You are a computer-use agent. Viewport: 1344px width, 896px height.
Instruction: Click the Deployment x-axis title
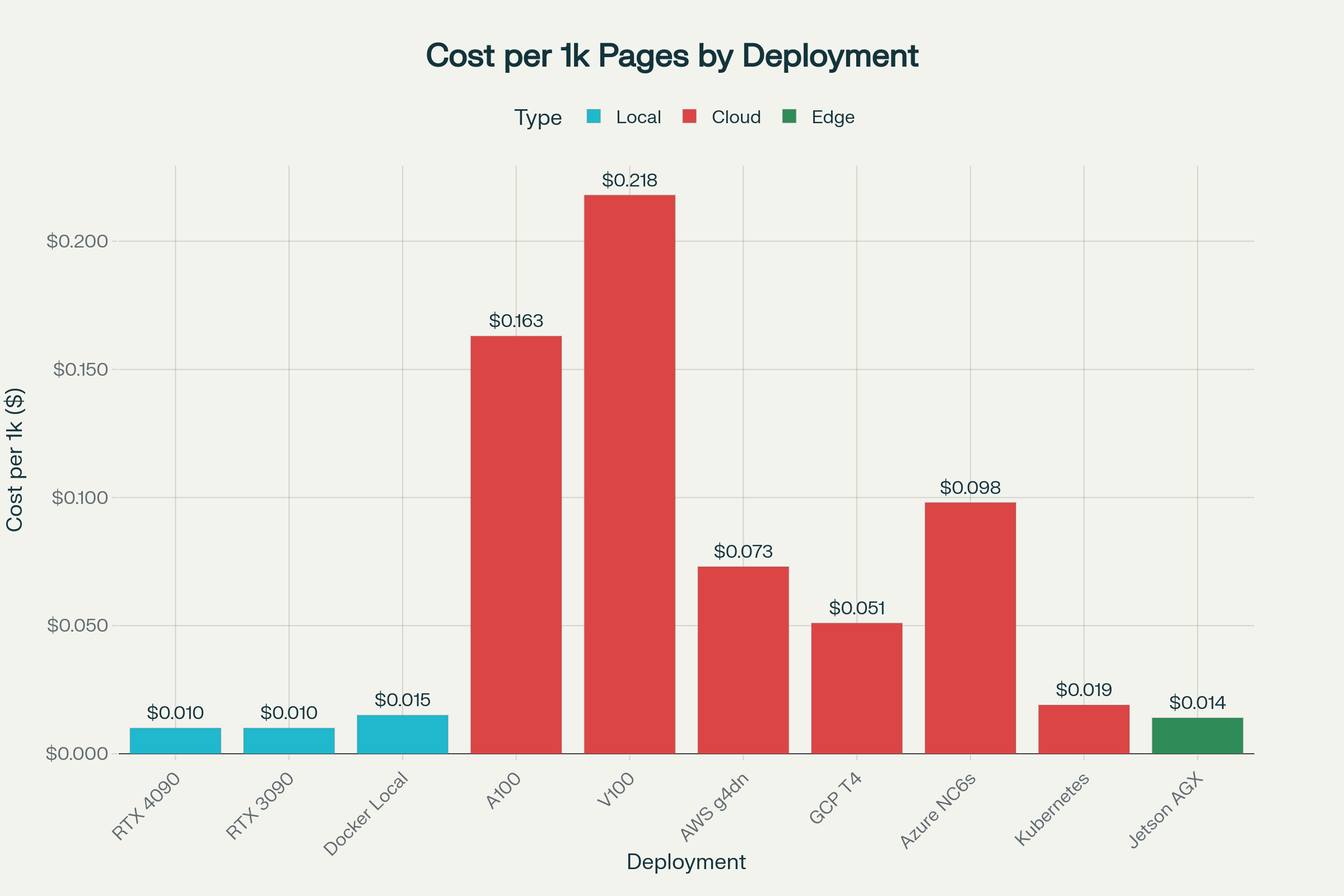(685, 862)
